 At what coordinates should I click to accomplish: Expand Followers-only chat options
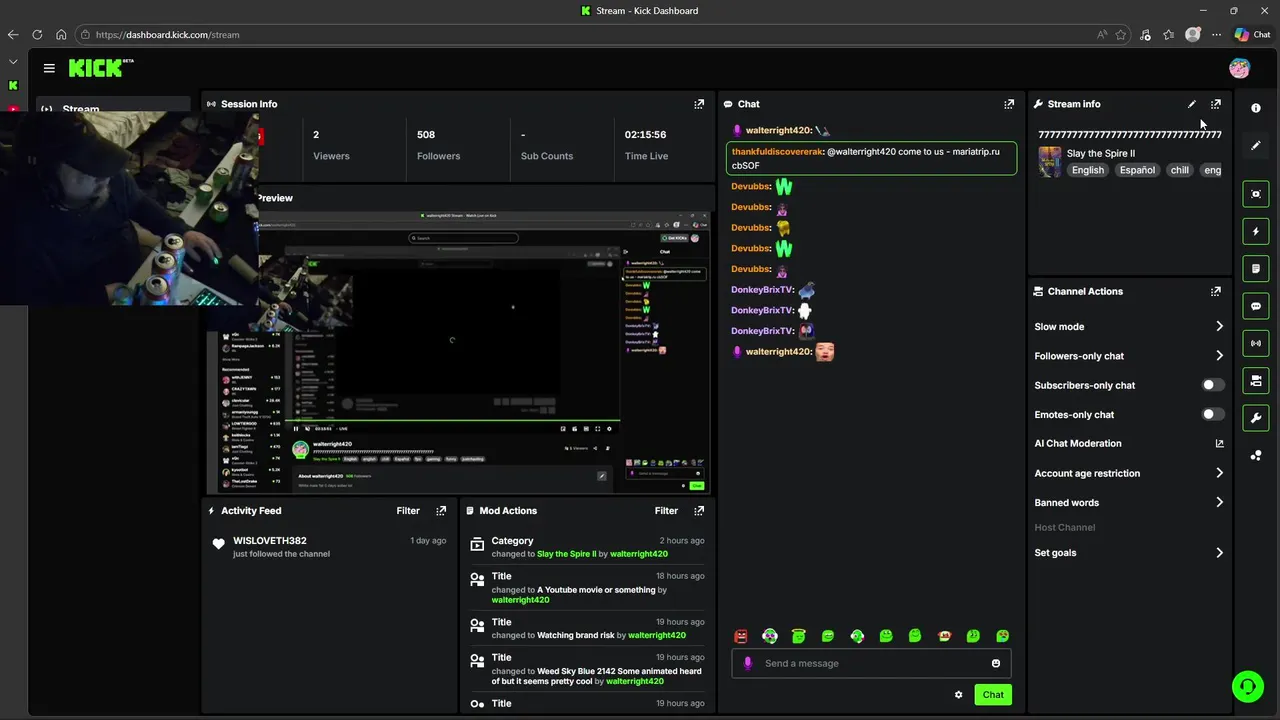(x=1219, y=356)
